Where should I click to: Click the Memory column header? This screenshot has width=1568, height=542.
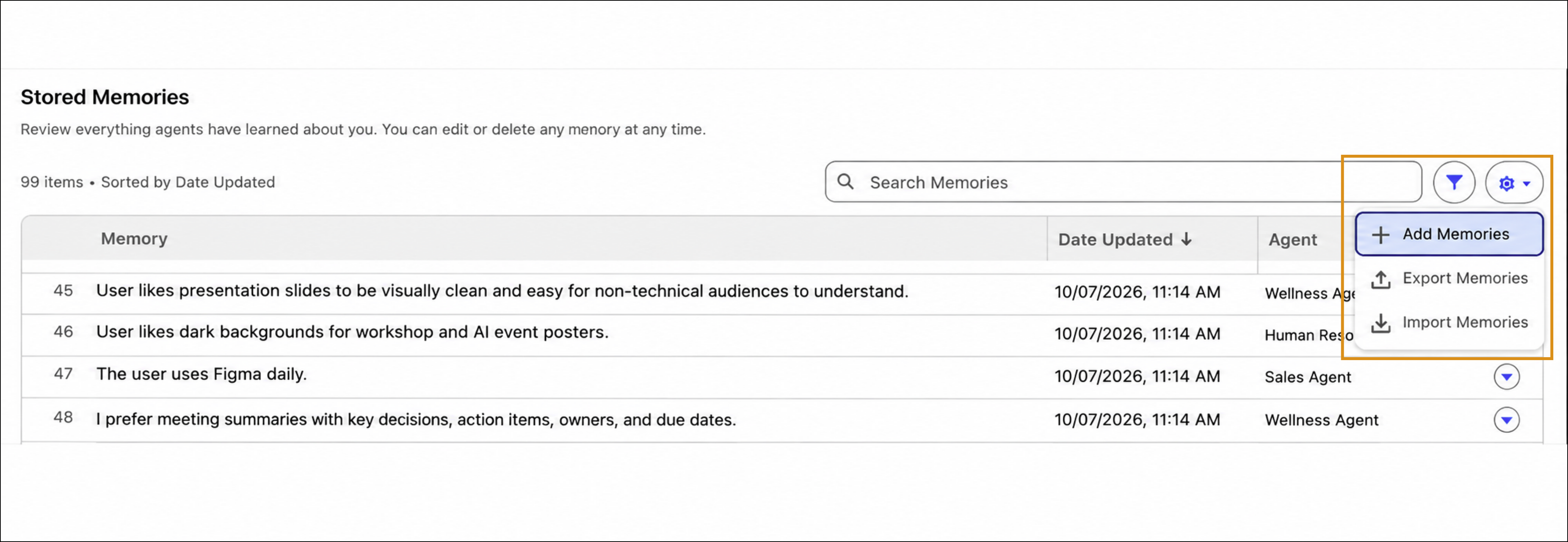pos(134,238)
